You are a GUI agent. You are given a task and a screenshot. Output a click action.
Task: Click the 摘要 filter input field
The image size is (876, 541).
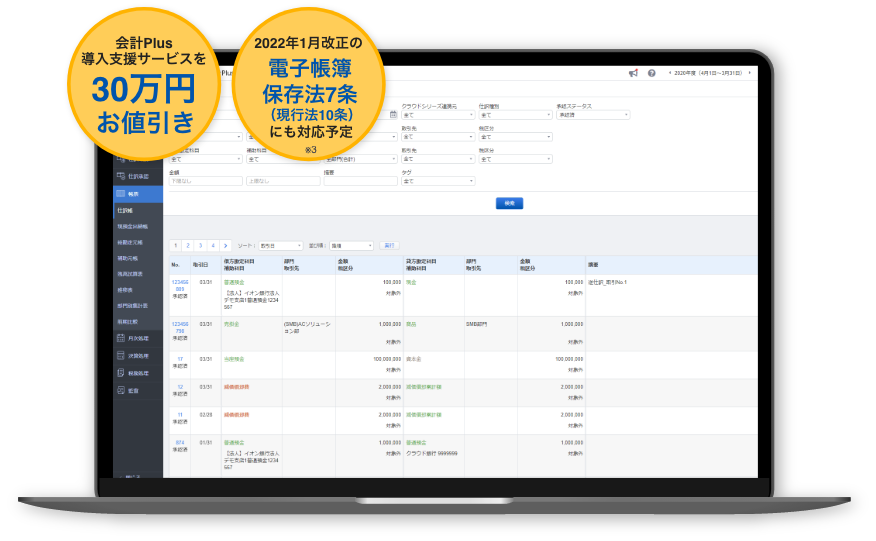click(x=360, y=181)
